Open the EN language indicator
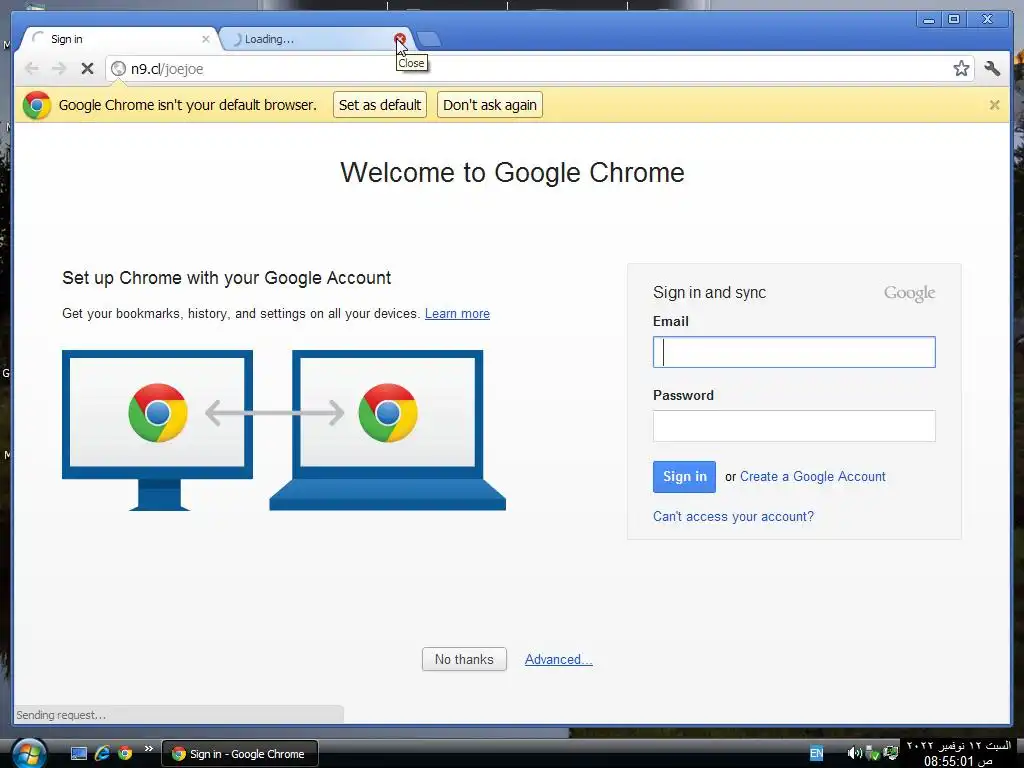The width and height of the screenshot is (1024, 768). (x=816, y=754)
